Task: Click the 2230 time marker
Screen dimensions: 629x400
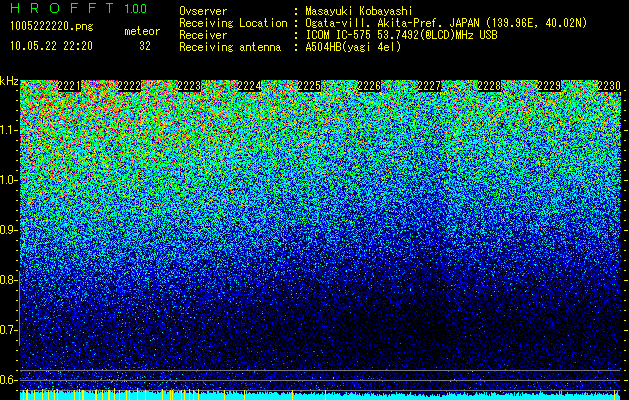Action: [609, 86]
